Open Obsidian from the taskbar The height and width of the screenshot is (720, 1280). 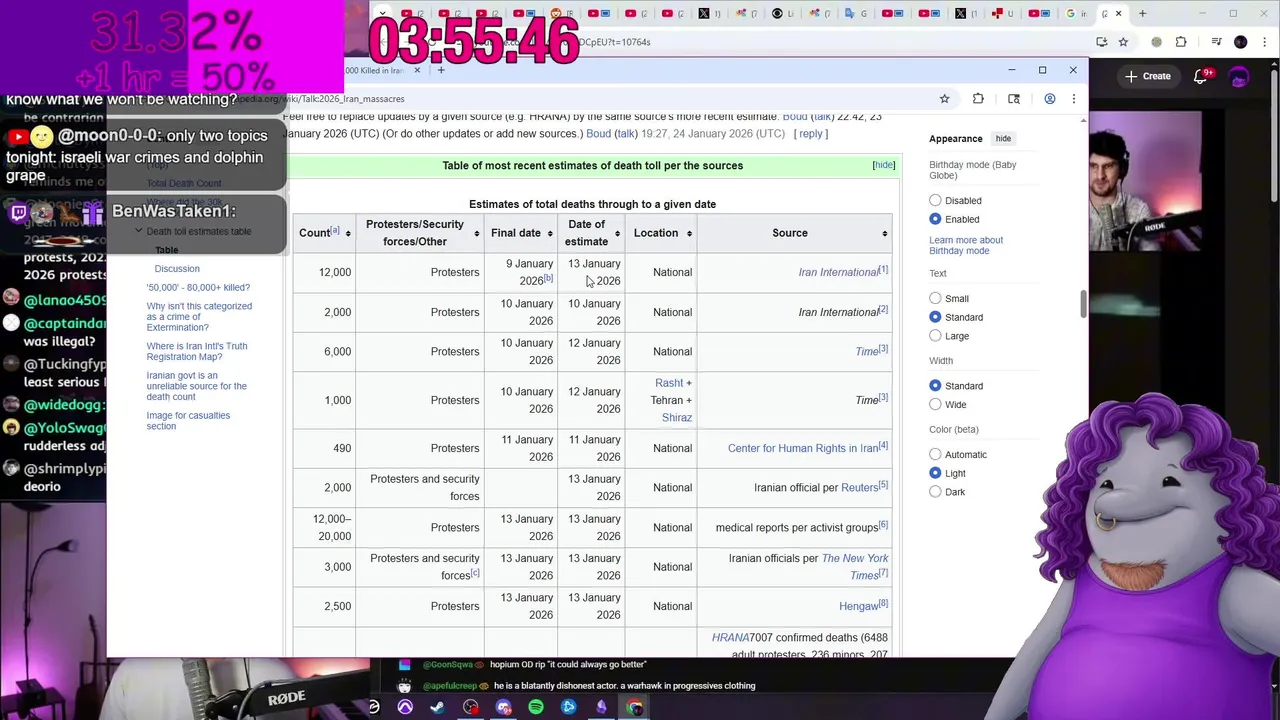tap(601, 707)
